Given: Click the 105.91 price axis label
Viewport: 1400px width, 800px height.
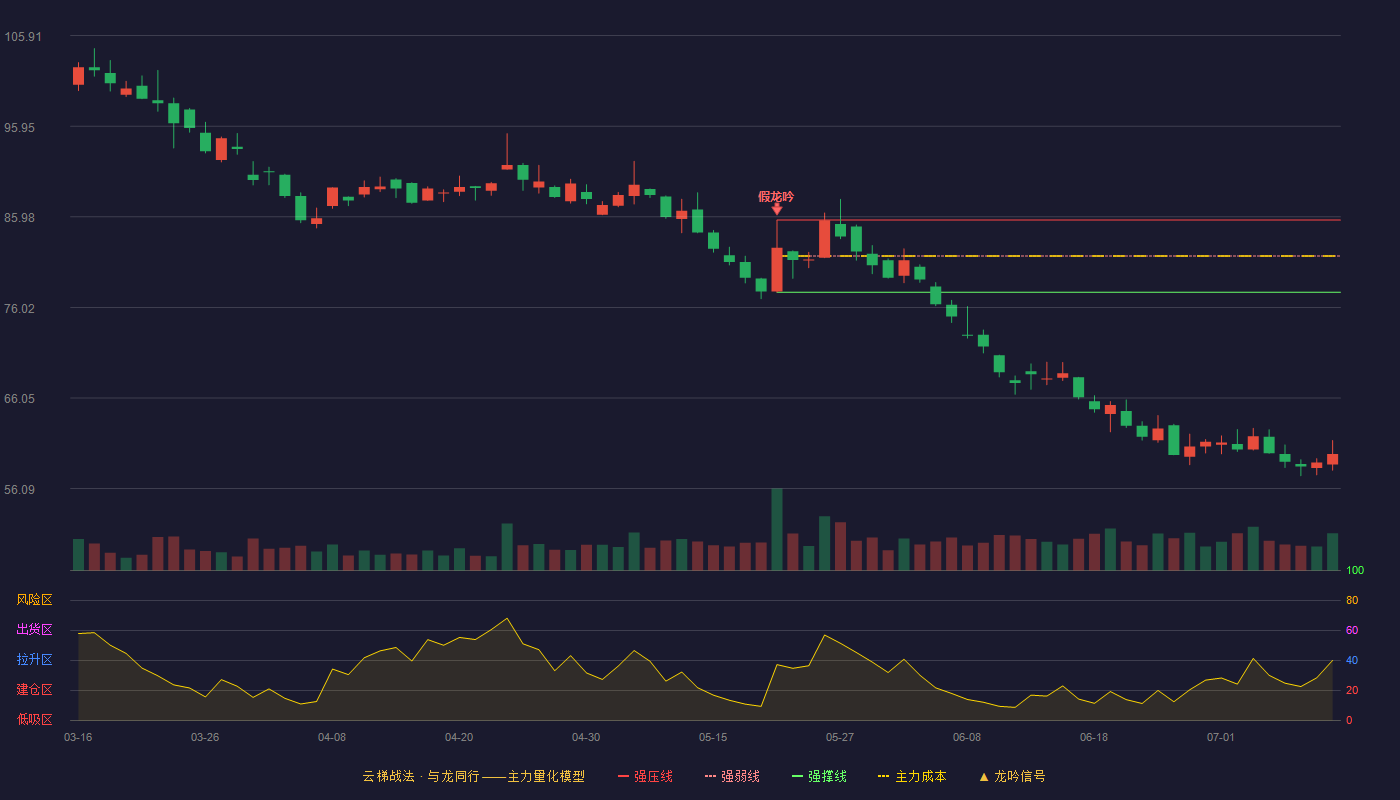Looking at the screenshot, I should pos(23,37).
